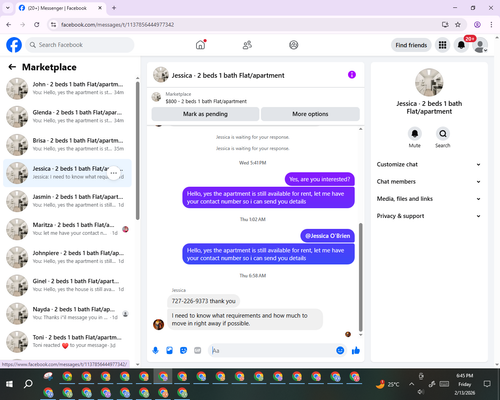Click the browser address bar URL
This screenshot has height=400, width=500.
pyautogui.click(x=117, y=25)
